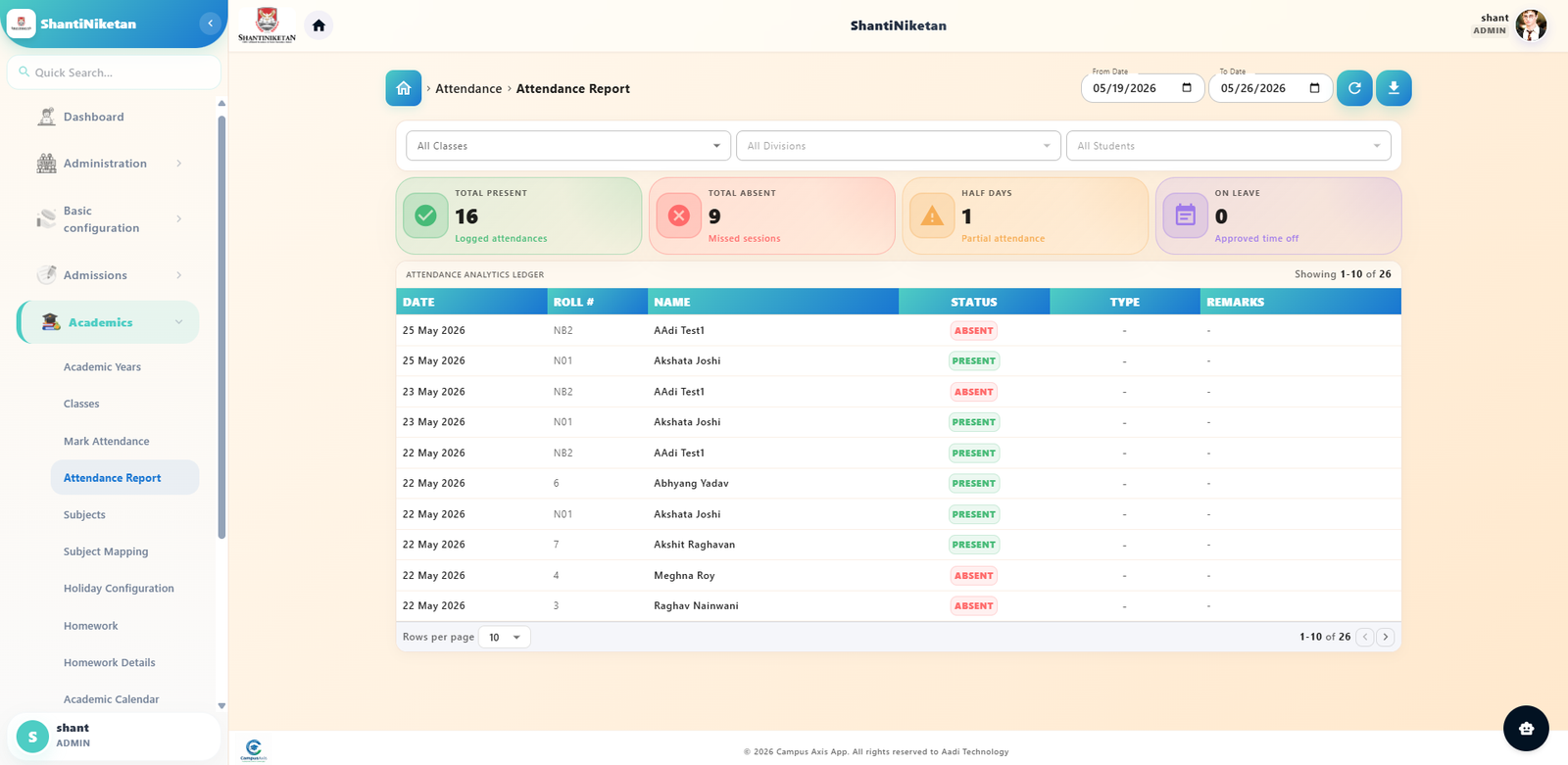
Task: Click the Total Present checkmark icon
Action: [425, 215]
